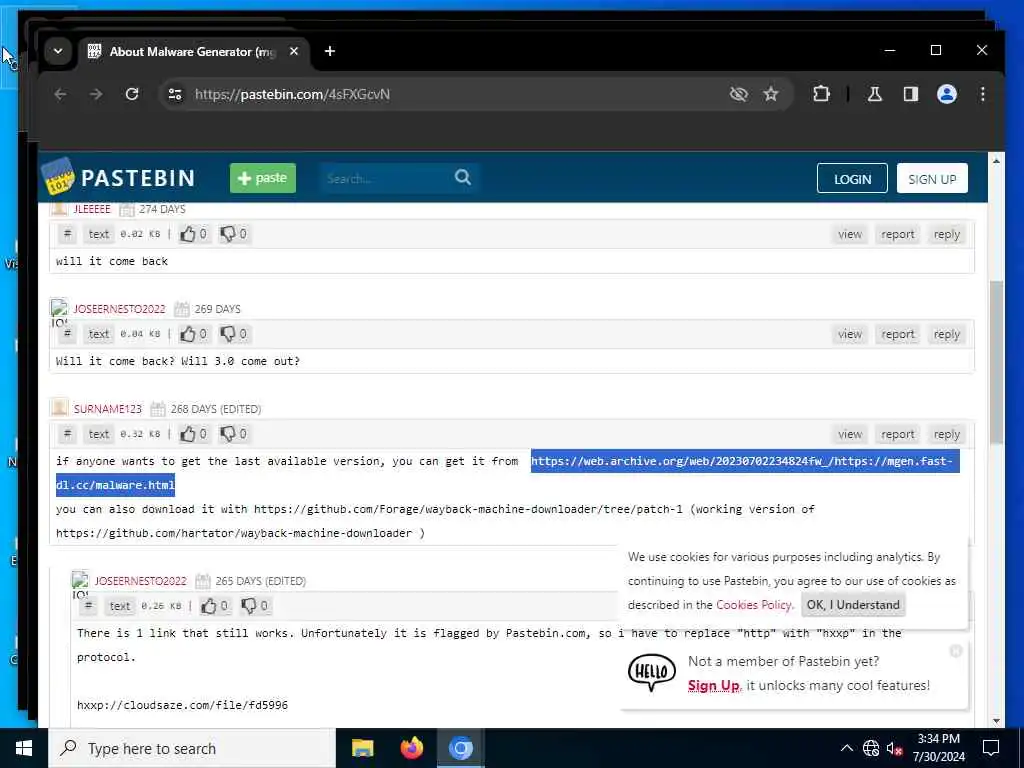Downvote the SURNAME123 comment

tap(233, 434)
